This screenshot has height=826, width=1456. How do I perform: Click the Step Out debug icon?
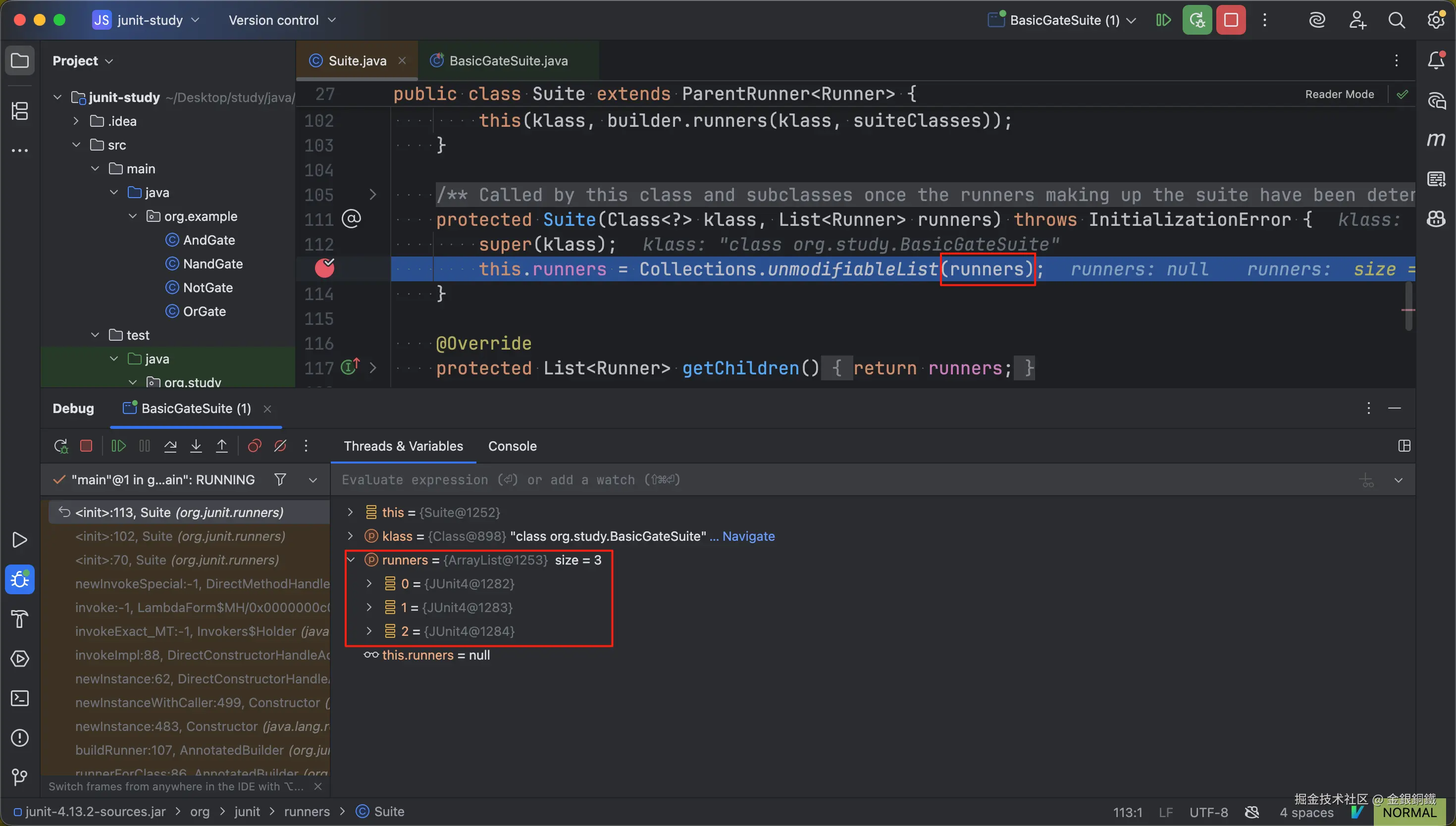(x=222, y=446)
